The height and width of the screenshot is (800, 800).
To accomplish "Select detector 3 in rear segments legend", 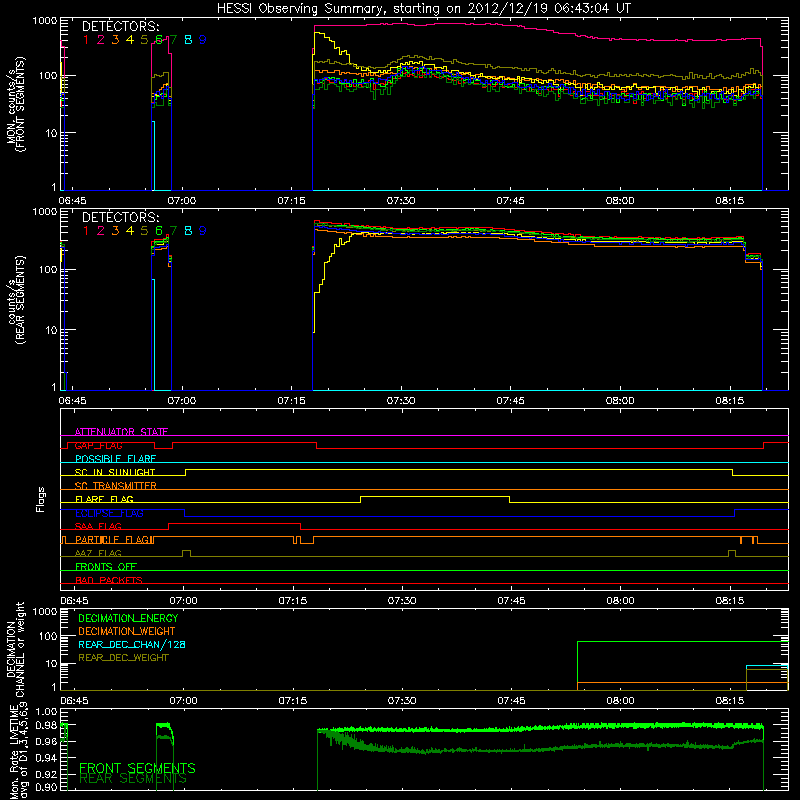I will [x=115, y=231].
